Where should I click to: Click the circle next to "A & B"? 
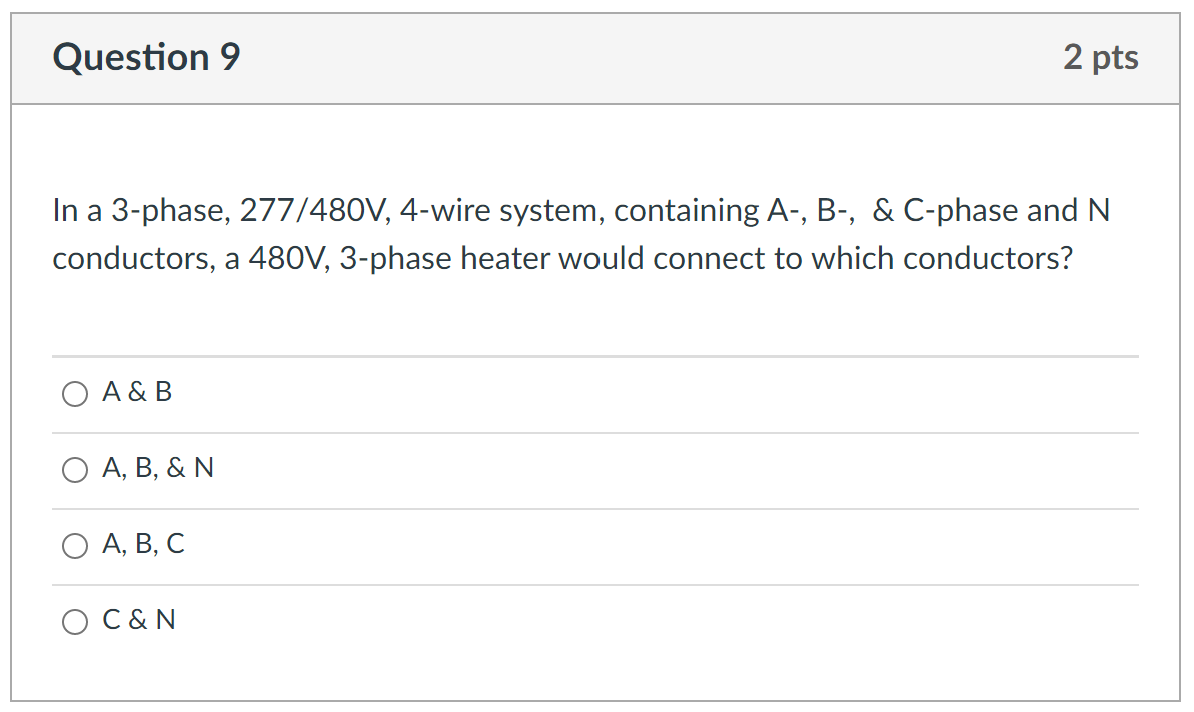click(x=75, y=394)
